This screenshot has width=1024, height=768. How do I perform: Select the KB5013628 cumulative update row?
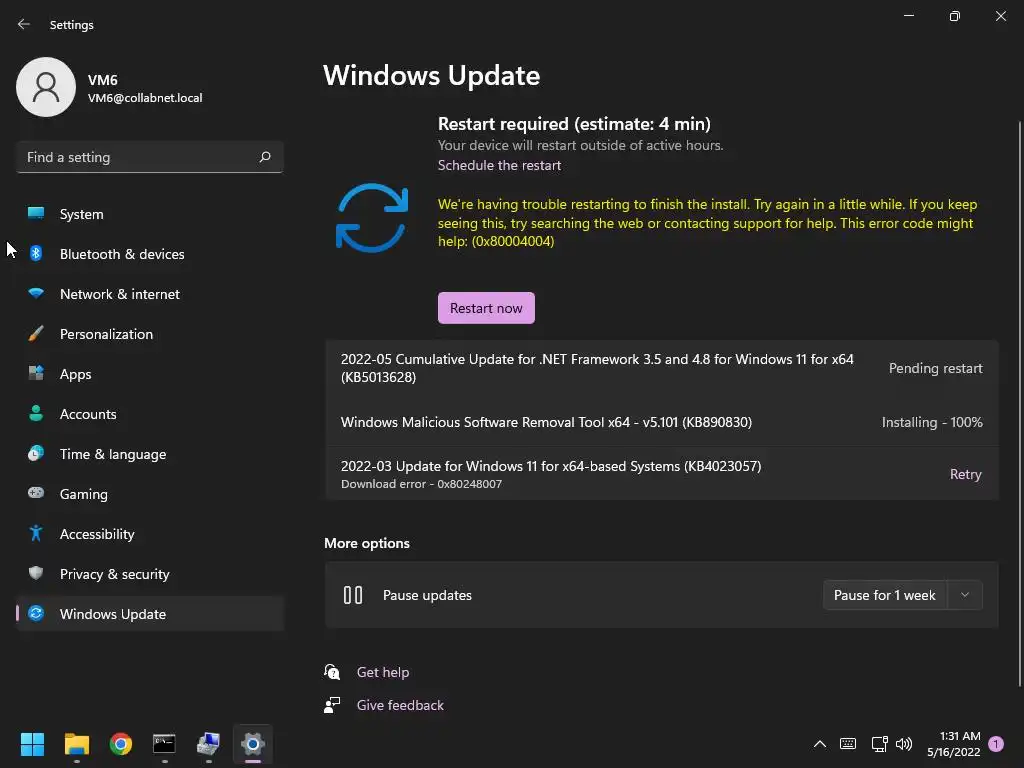point(662,368)
